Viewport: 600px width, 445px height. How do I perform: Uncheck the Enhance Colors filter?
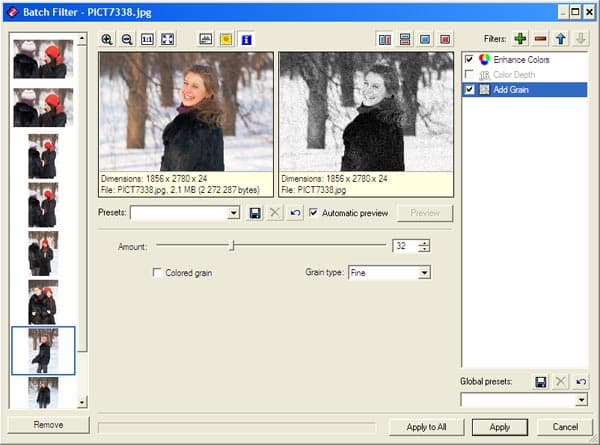(x=469, y=59)
